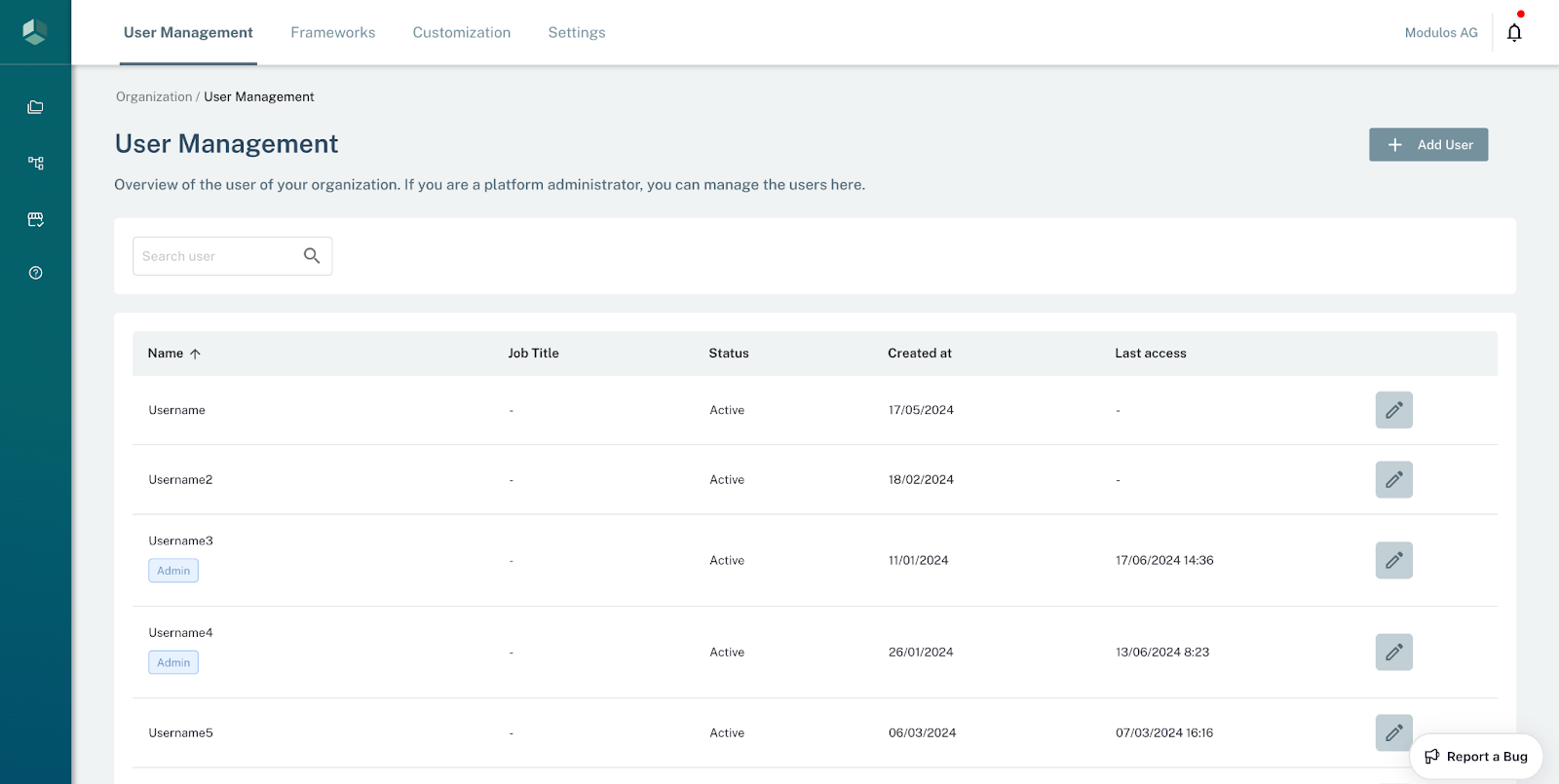Click the User Management page heading
The height and width of the screenshot is (784, 1559).
[x=226, y=144]
